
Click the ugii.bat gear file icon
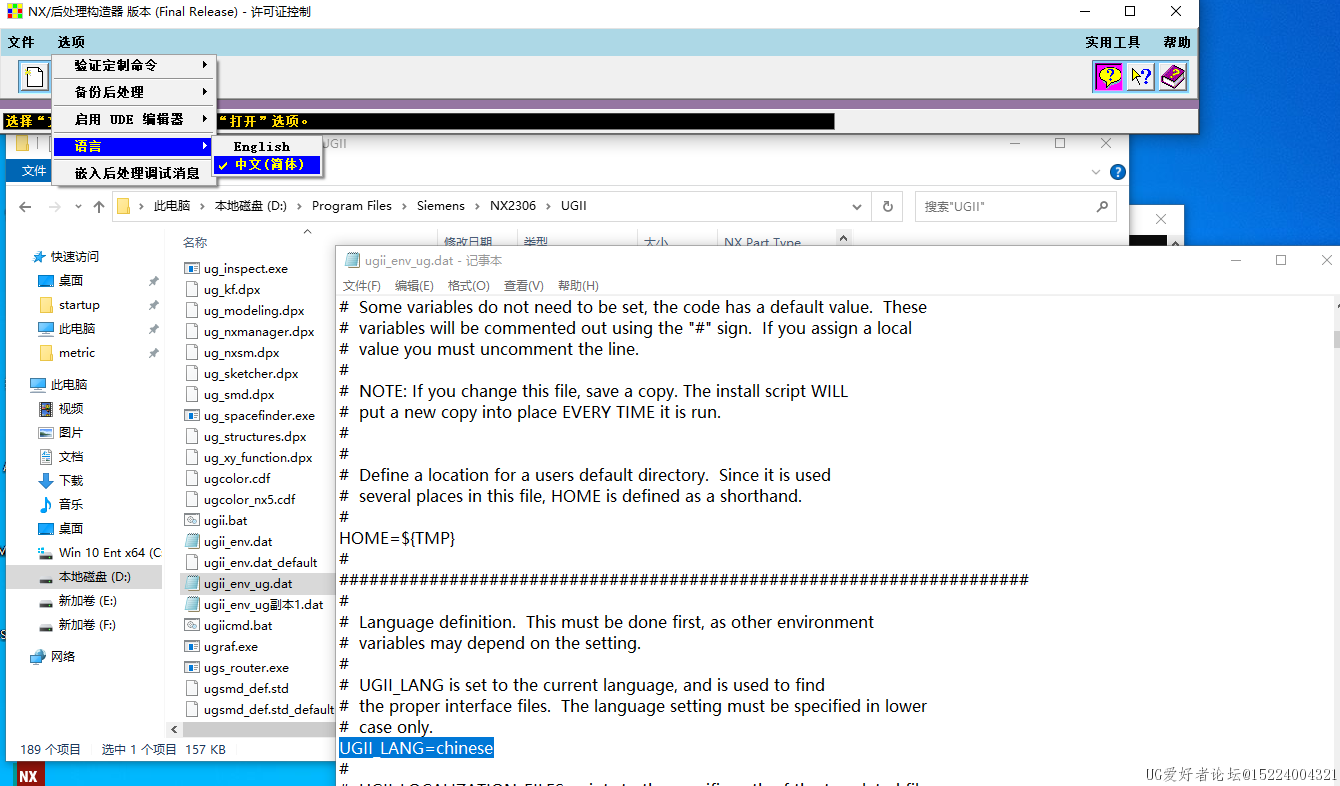pyautogui.click(x=193, y=520)
